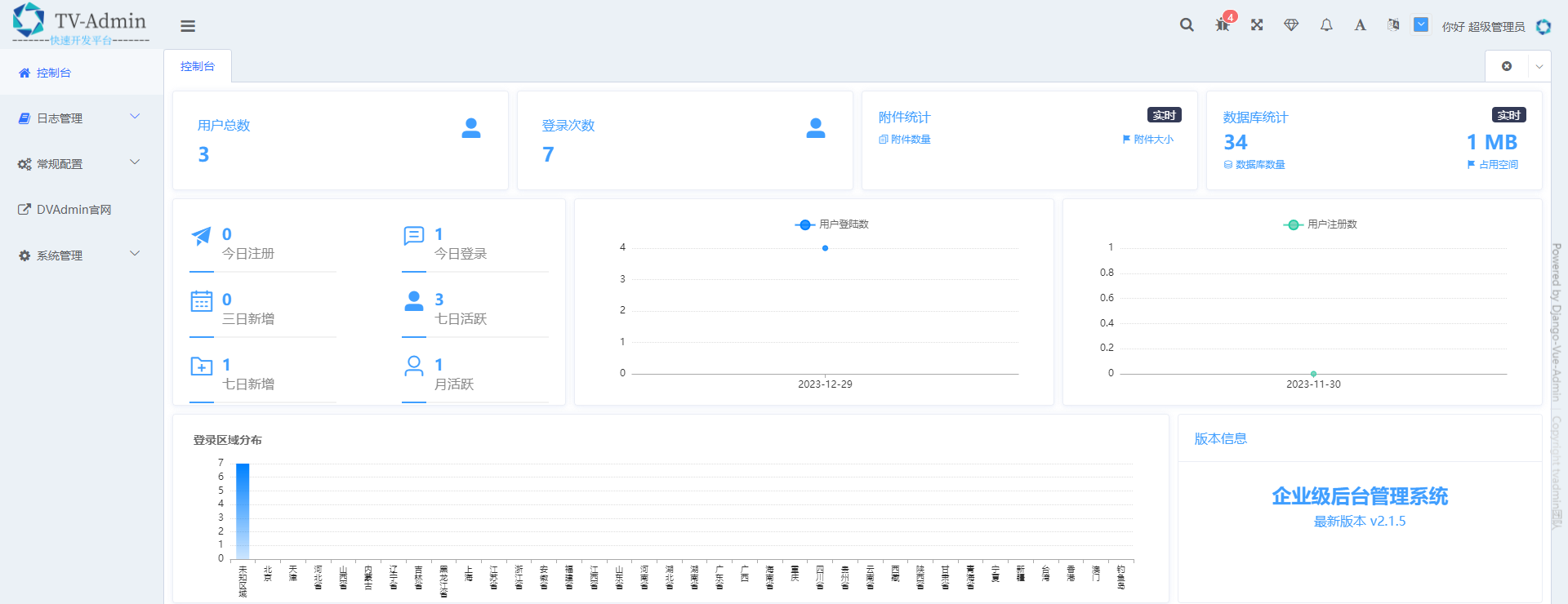This screenshot has width=1568, height=604.
Task: Click the user avatar logo
Action: pos(1543,26)
